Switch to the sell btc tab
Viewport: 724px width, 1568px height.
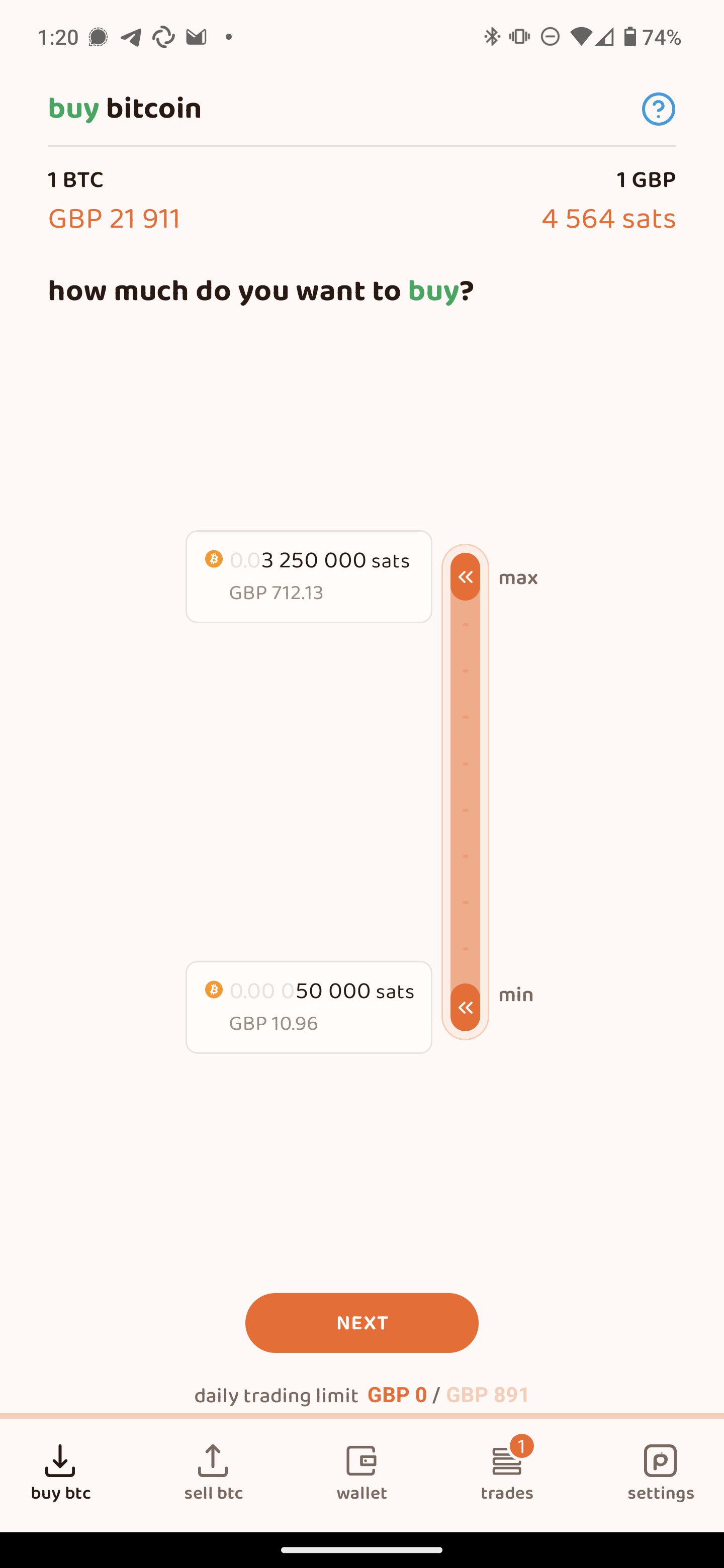point(213,1493)
